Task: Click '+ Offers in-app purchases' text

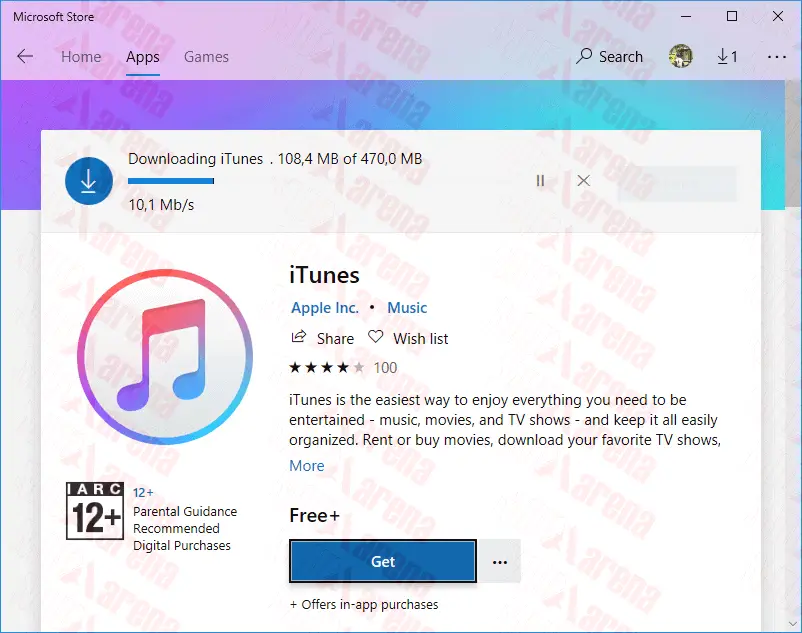Action: (364, 604)
